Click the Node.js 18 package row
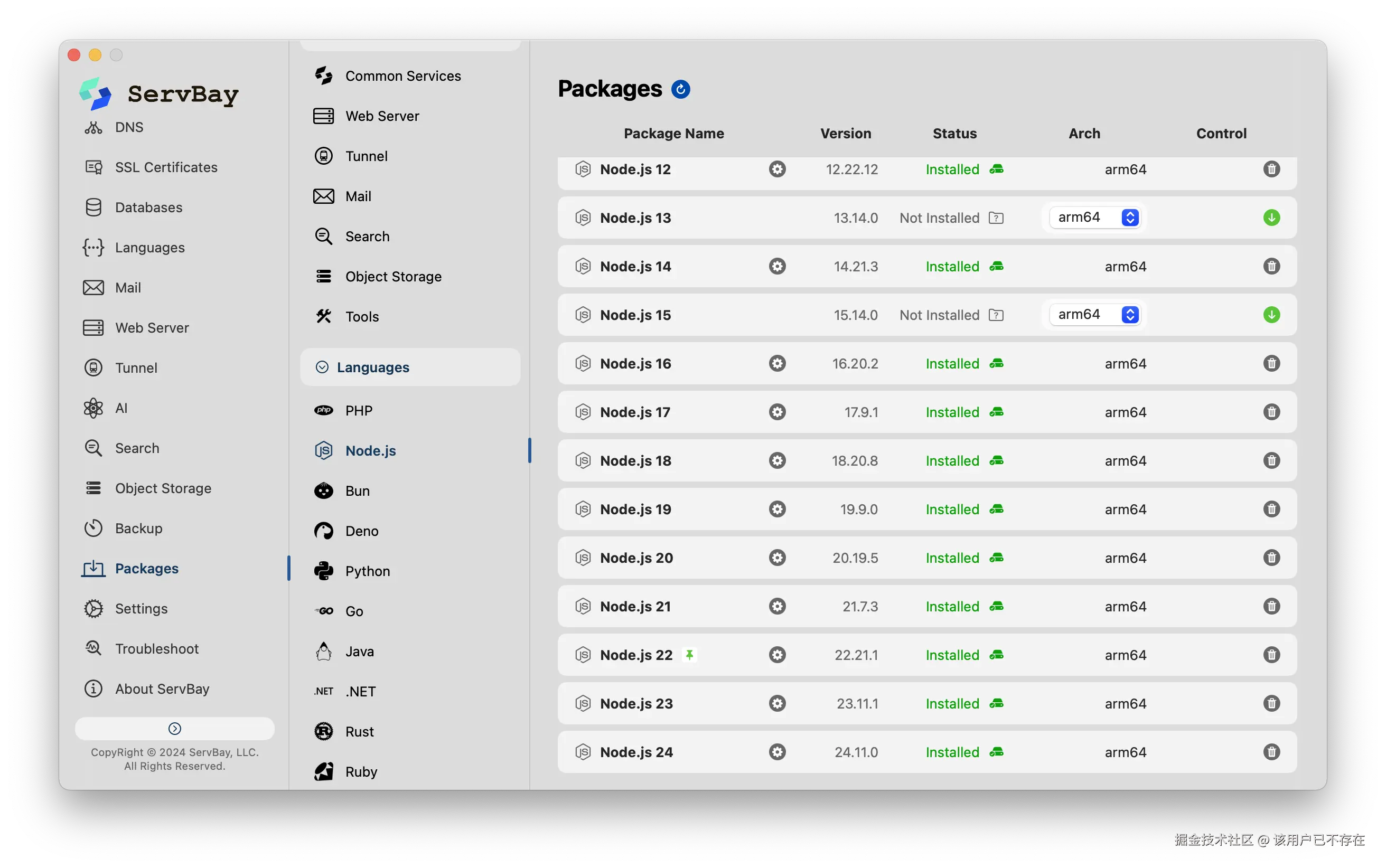Viewport: 1386px width, 868px height. [x=635, y=460]
